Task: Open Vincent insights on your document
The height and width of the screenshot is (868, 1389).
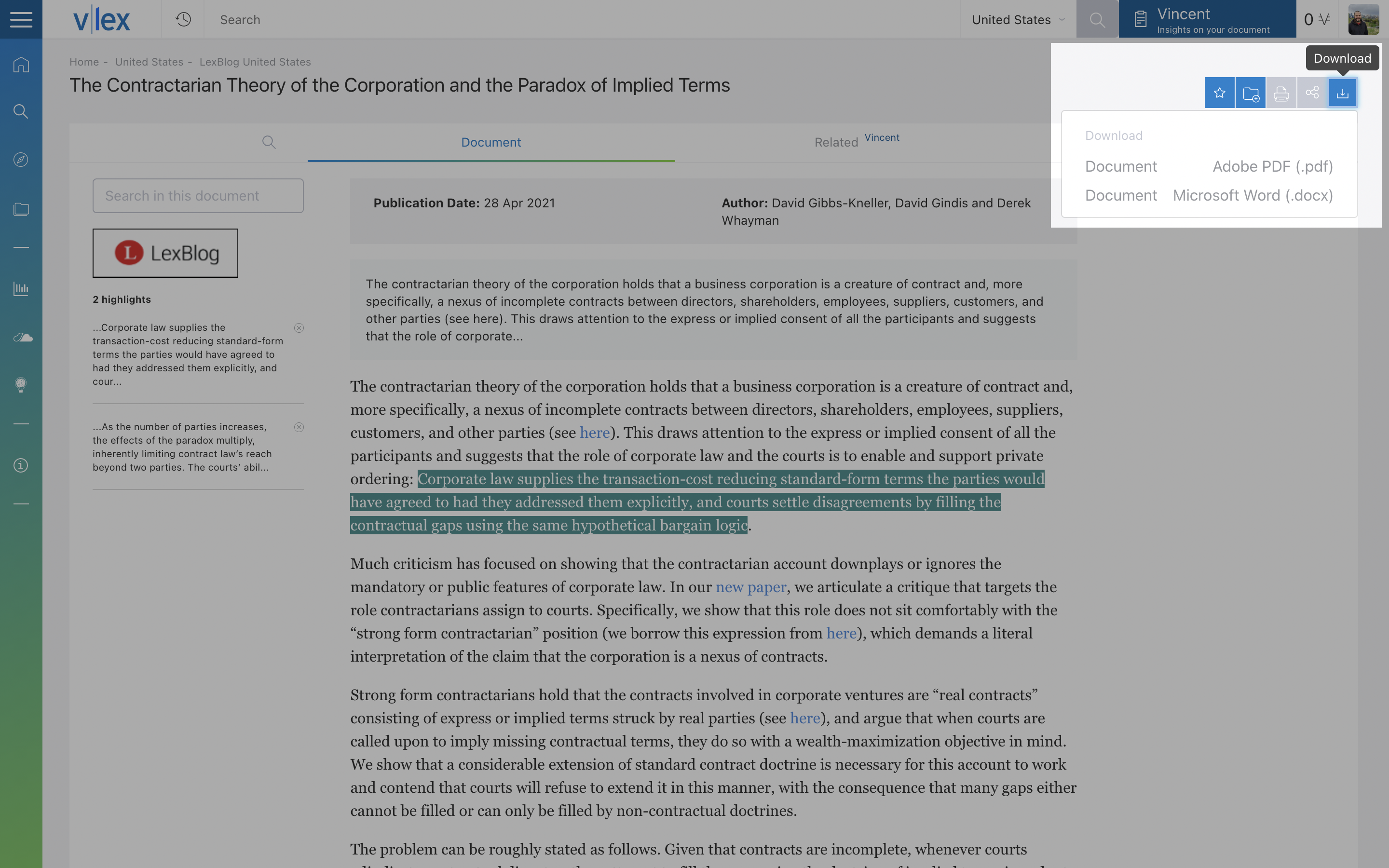Action: (x=1207, y=19)
